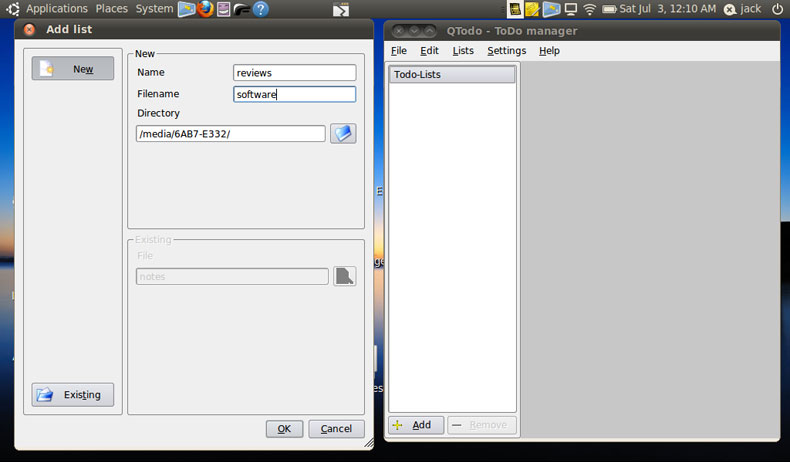Open the directory browse folder icon
This screenshot has height=462, width=790.
(343, 134)
